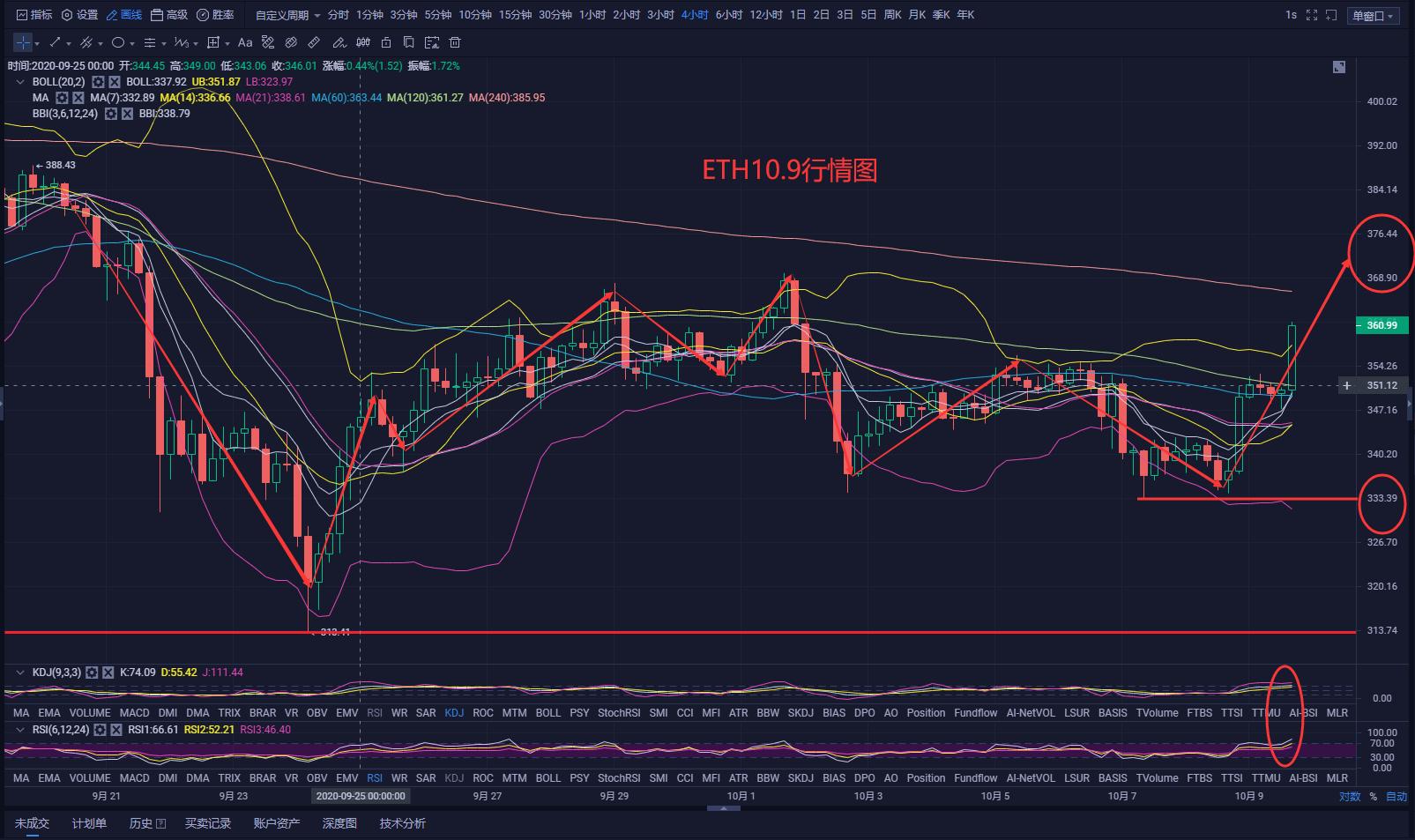Delete all drawings with the trash icon

pyautogui.click(x=455, y=42)
